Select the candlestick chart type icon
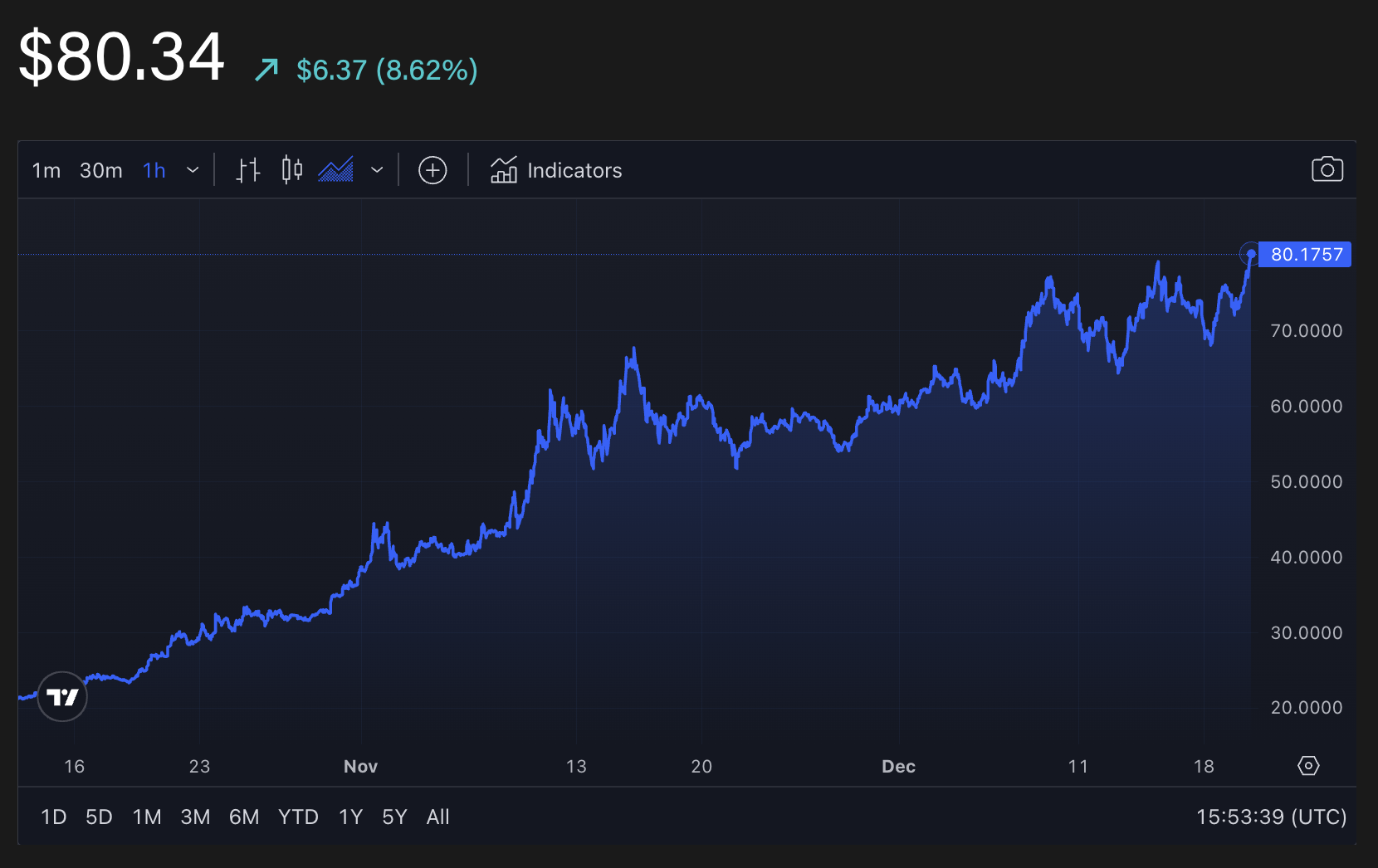 [x=291, y=170]
